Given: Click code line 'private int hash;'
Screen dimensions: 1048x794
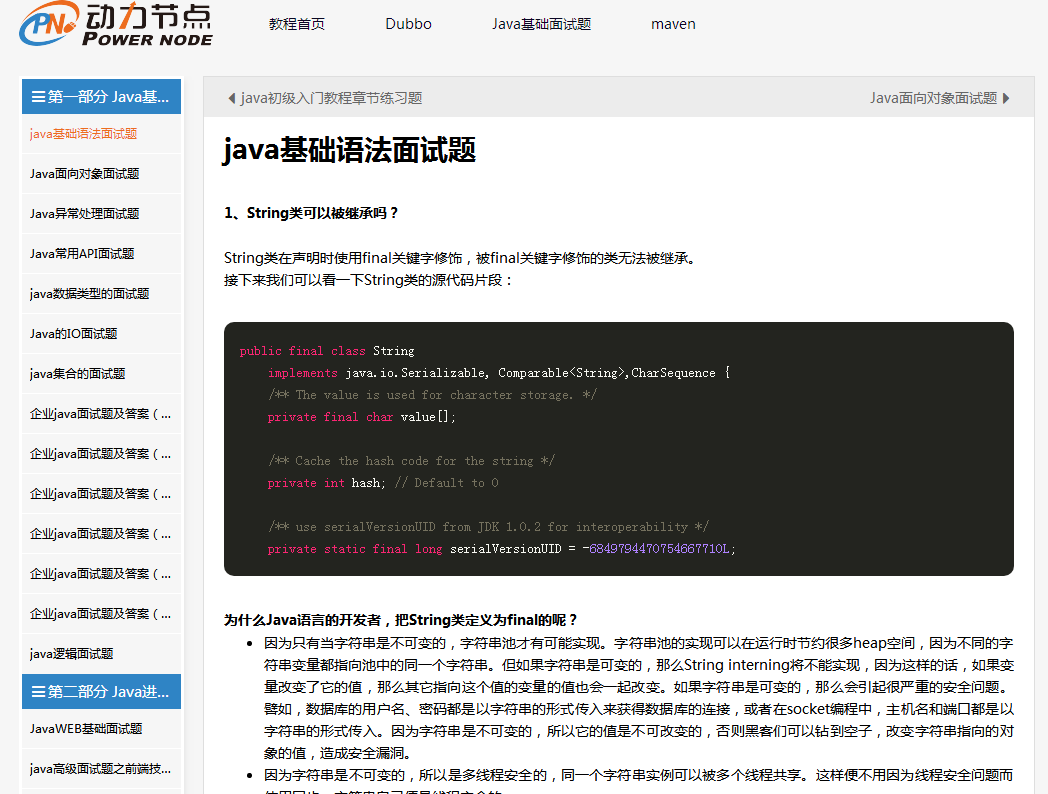Looking at the screenshot, I should 326,483.
